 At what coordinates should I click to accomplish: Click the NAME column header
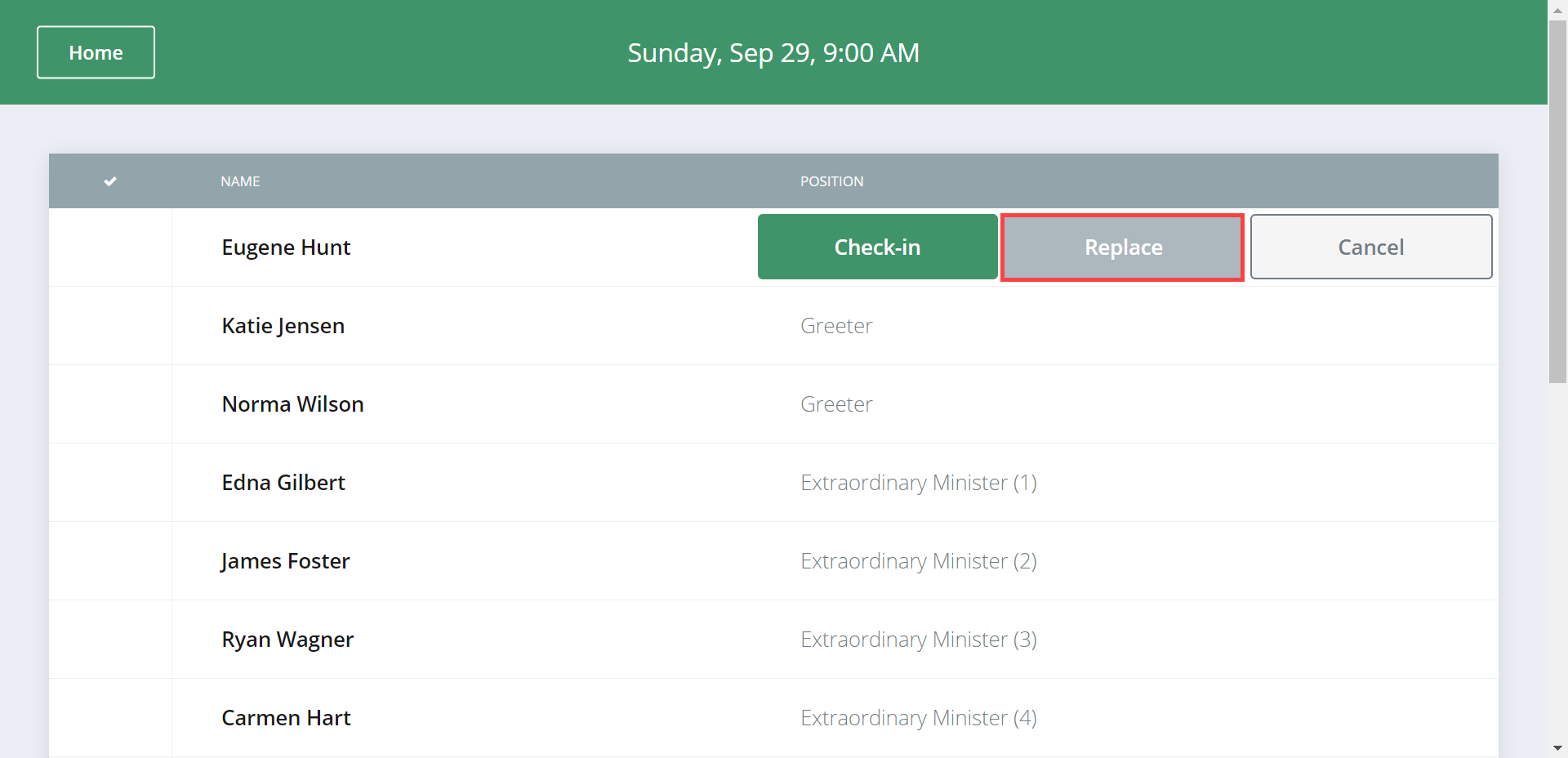click(240, 181)
